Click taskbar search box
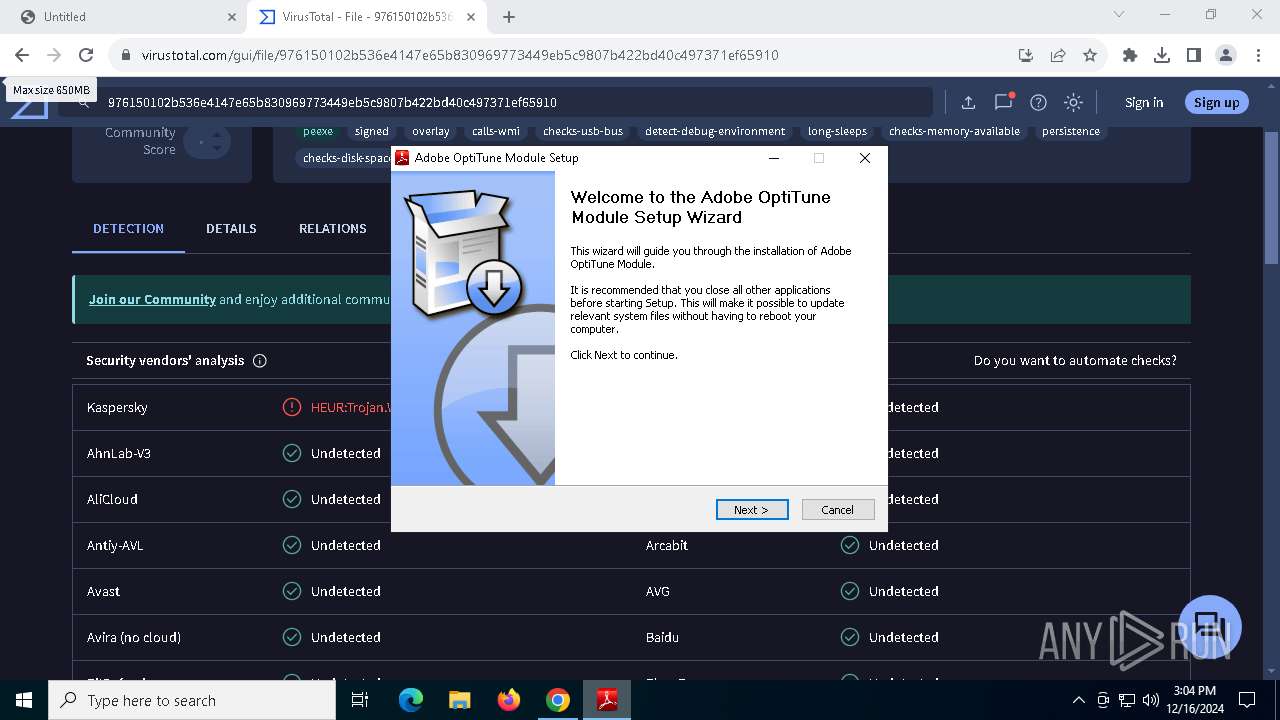The height and width of the screenshot is (720, 1280). [192, 700]
